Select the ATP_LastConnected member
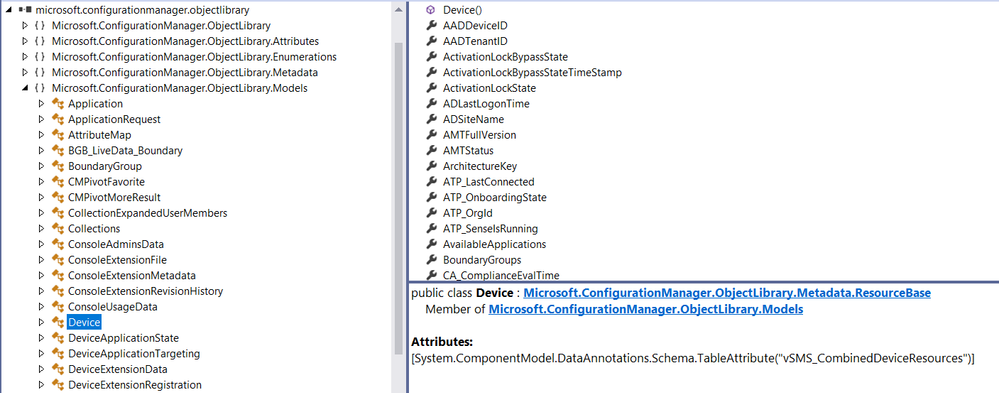The height and width of the screenshot is (393, 999). coord(489,182)
